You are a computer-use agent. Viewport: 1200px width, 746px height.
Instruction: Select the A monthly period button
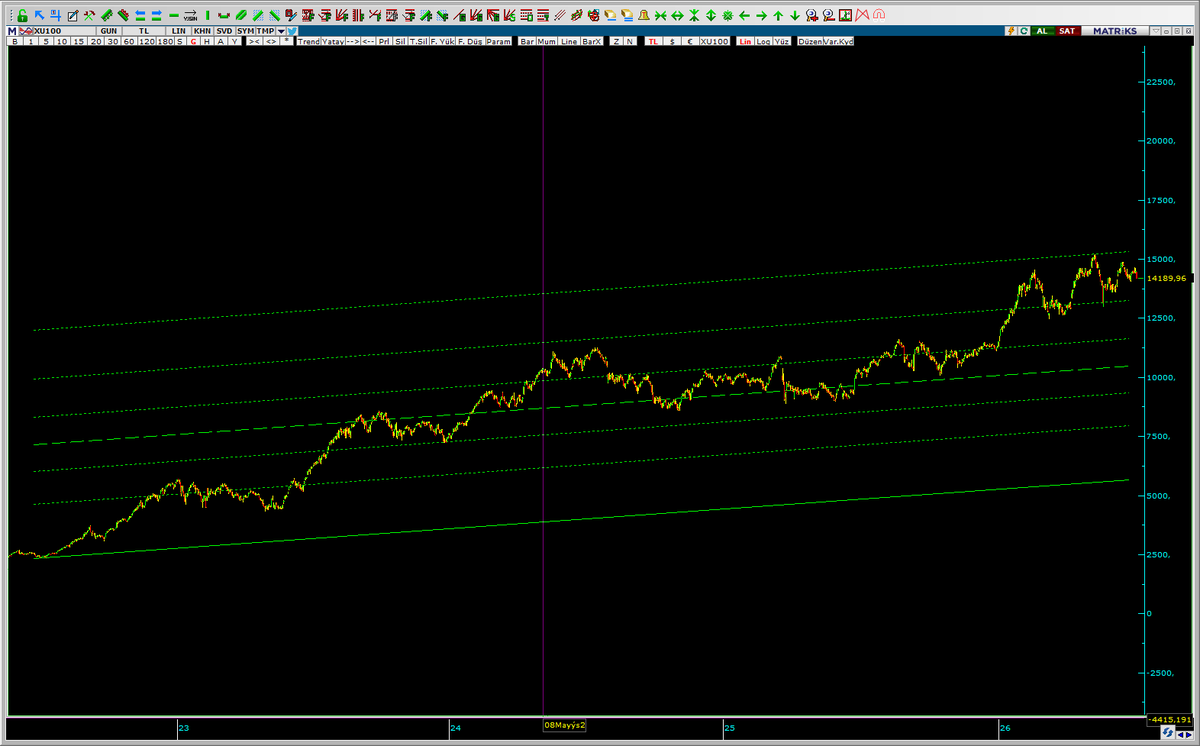[219, 42]
